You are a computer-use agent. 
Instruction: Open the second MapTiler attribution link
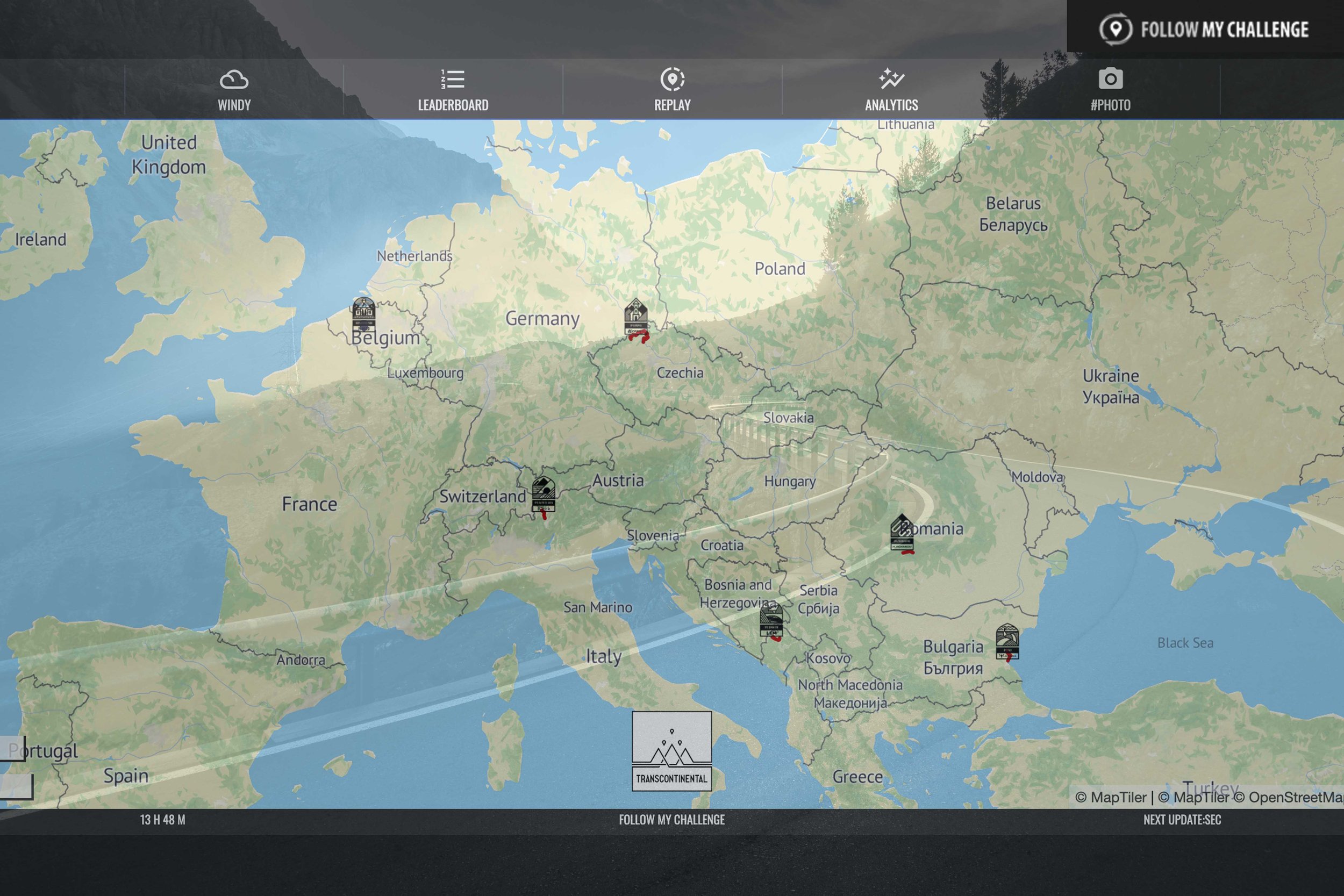pos(1195,797)
